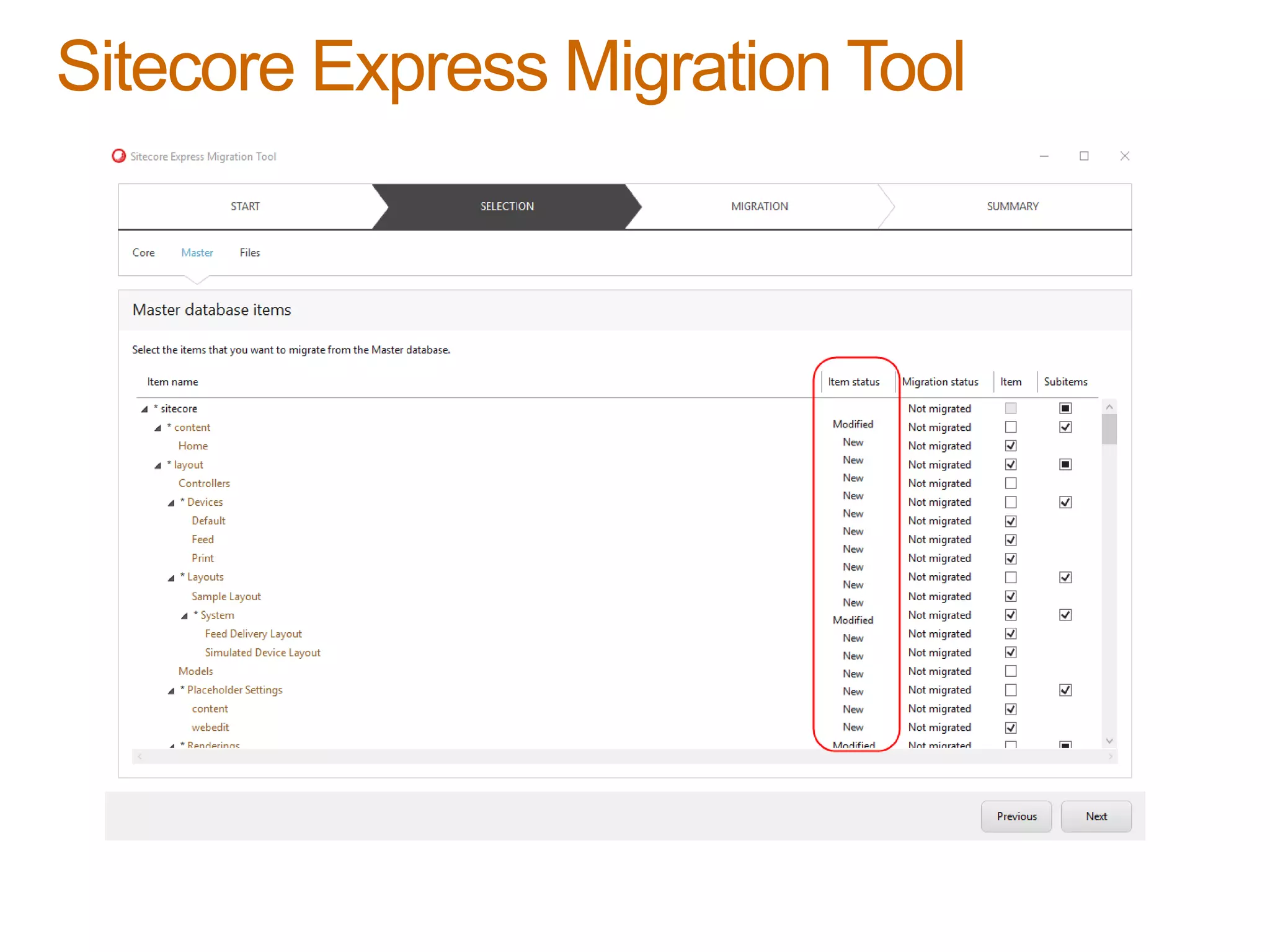Select the Models tree item
Image resolution: width=1270 pixels, height=952 pixels.
click(x=195, y=671)
